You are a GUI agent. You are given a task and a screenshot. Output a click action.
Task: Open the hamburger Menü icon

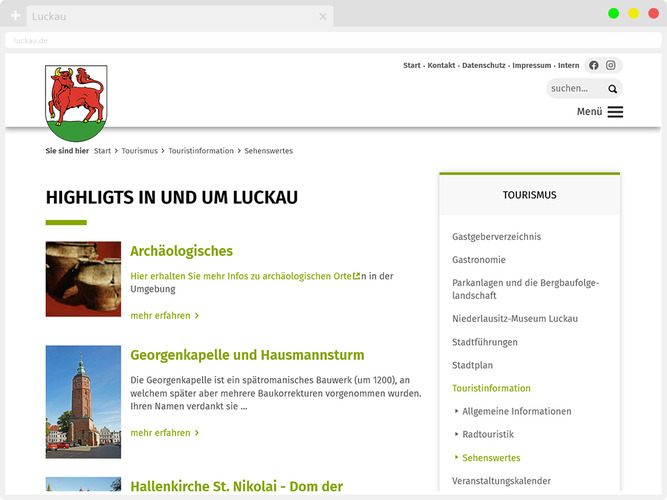tap(615, 112)
